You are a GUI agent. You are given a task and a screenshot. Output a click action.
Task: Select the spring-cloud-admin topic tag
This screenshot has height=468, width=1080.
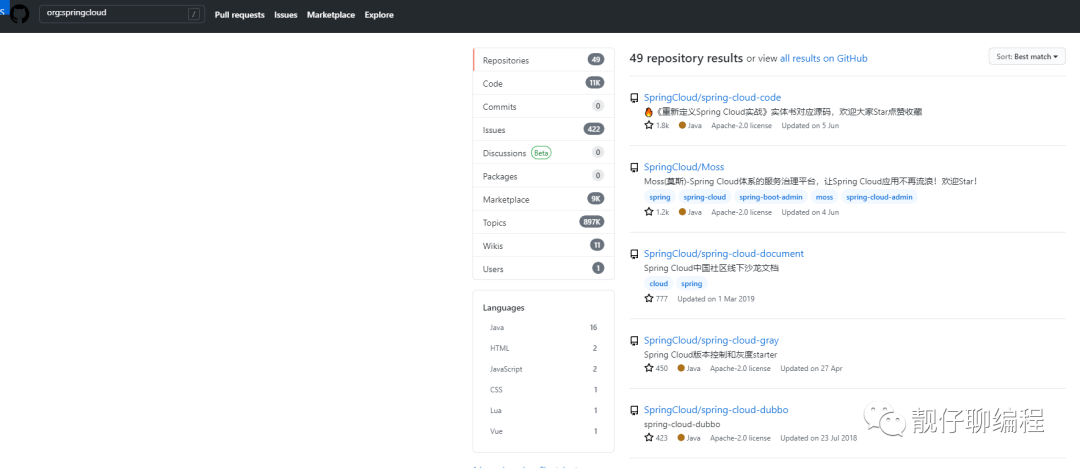click(x=880, y=197)
